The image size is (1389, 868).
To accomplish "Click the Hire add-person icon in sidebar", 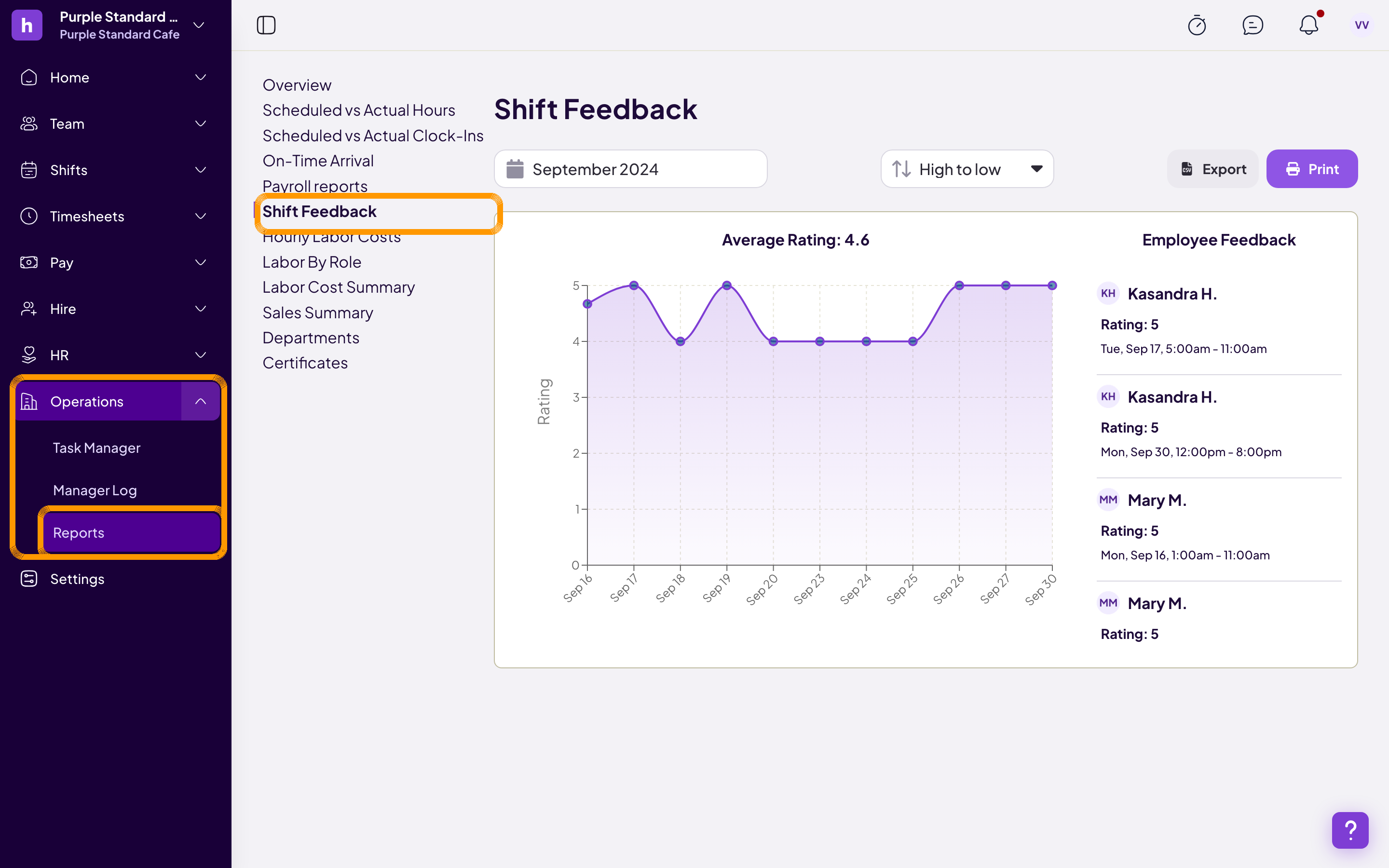I will (x=29, y=309).
